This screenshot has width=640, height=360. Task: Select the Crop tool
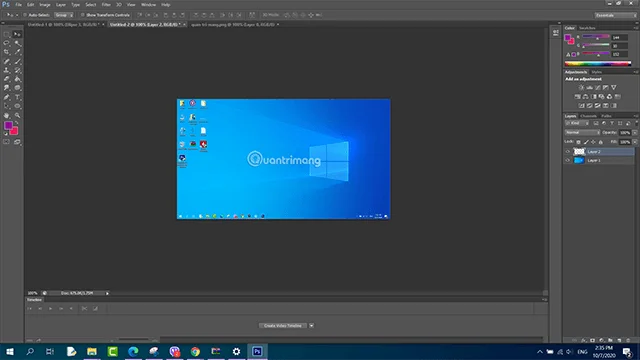[x=7, y=52]
